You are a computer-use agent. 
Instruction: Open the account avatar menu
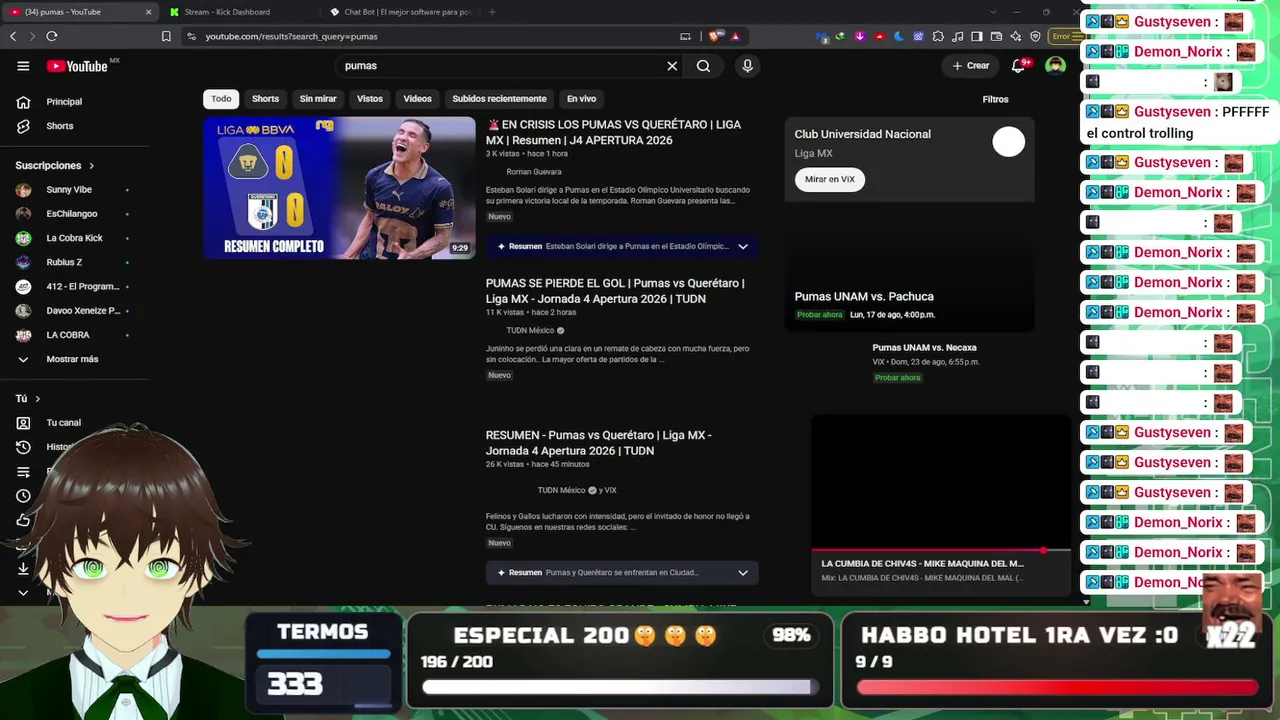click(1055, 66)
